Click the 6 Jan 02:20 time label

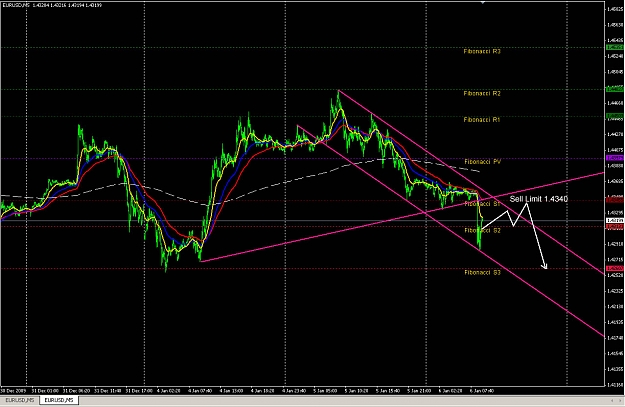(450, 391)
